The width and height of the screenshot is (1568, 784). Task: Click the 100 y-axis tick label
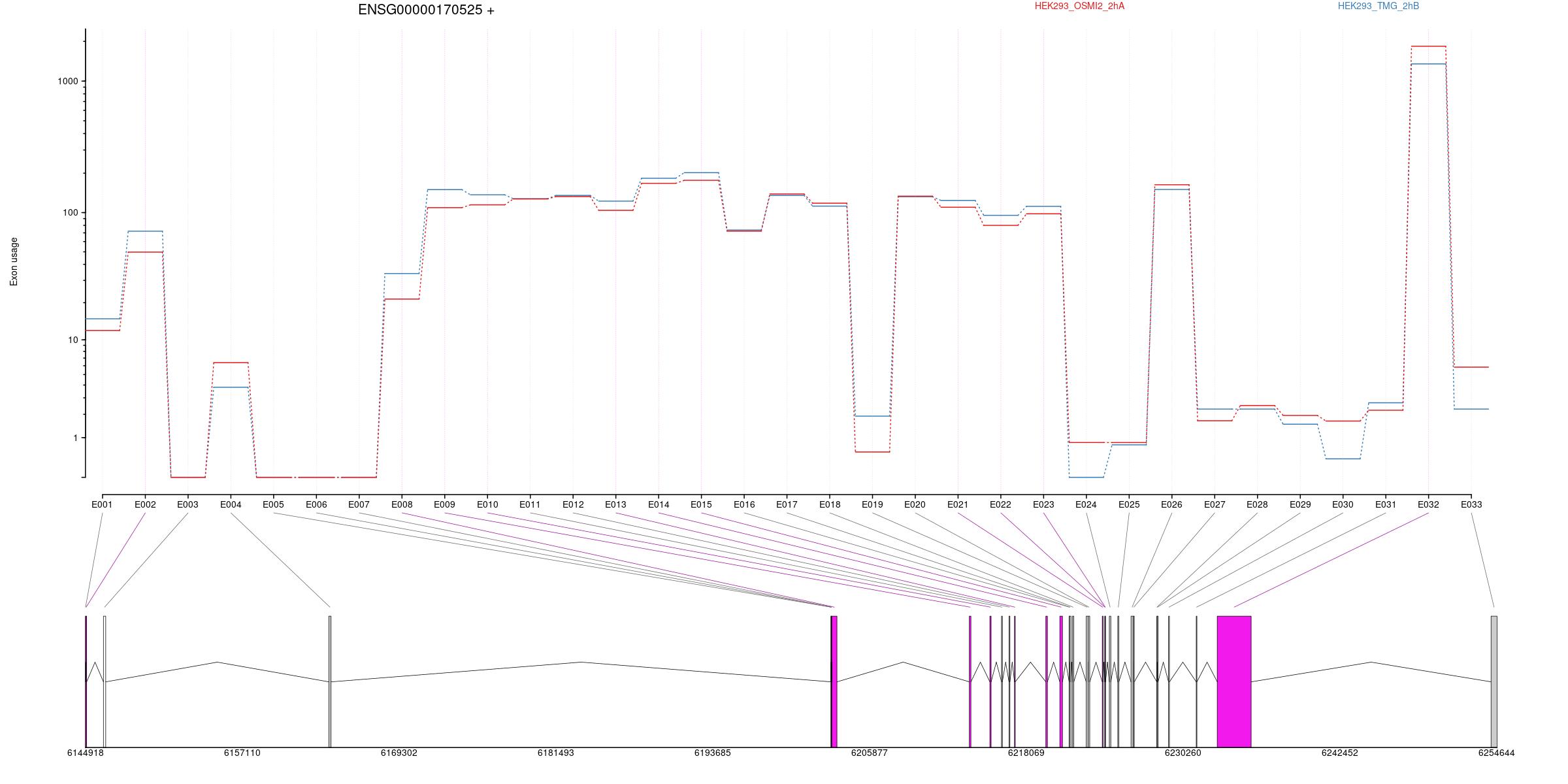[71, 213]
